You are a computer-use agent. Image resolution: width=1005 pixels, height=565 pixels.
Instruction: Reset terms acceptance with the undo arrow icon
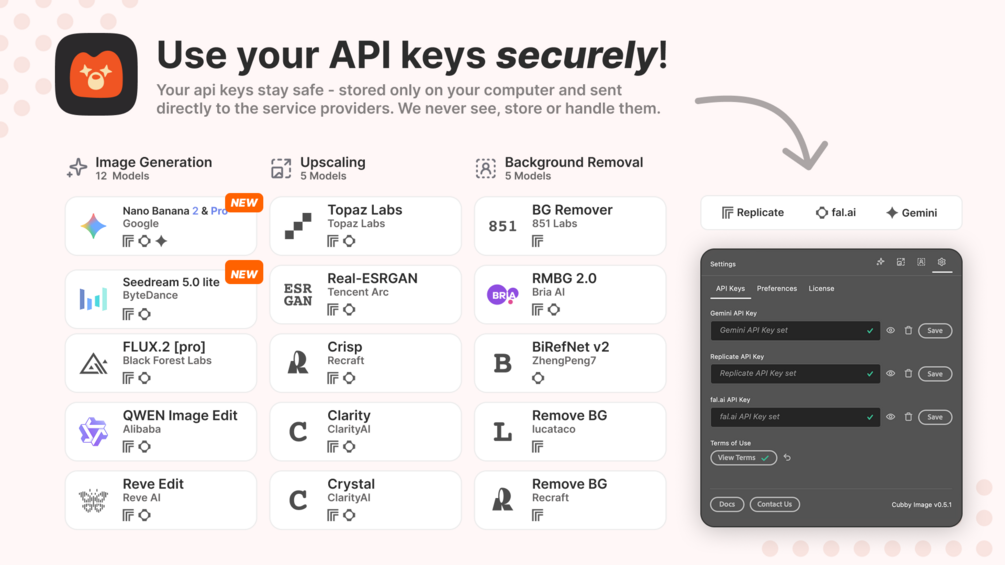787,458
